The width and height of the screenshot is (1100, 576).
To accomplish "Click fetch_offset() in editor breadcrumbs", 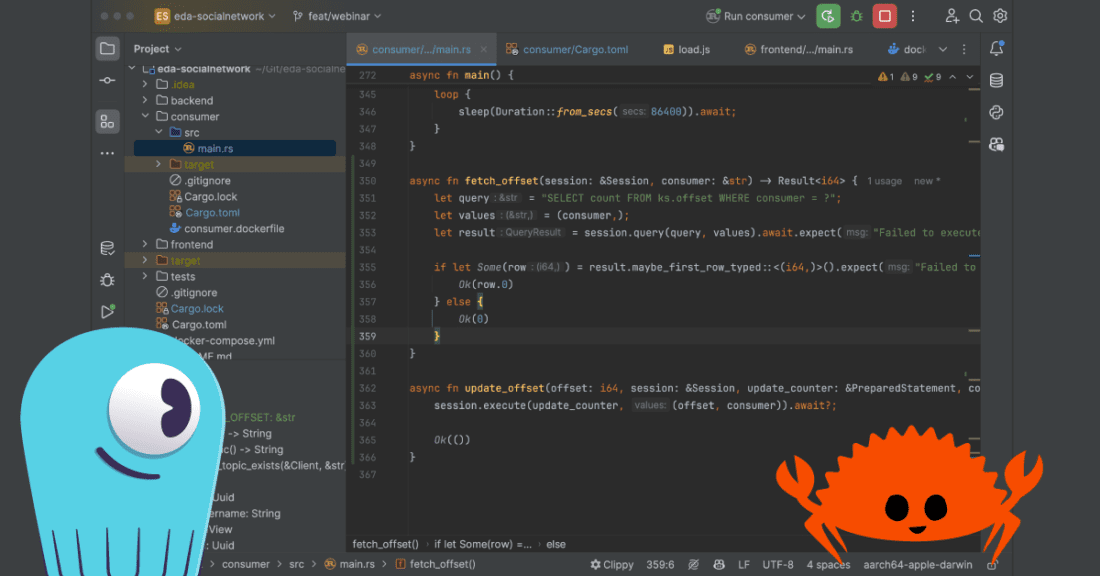I will coord(385,544).
